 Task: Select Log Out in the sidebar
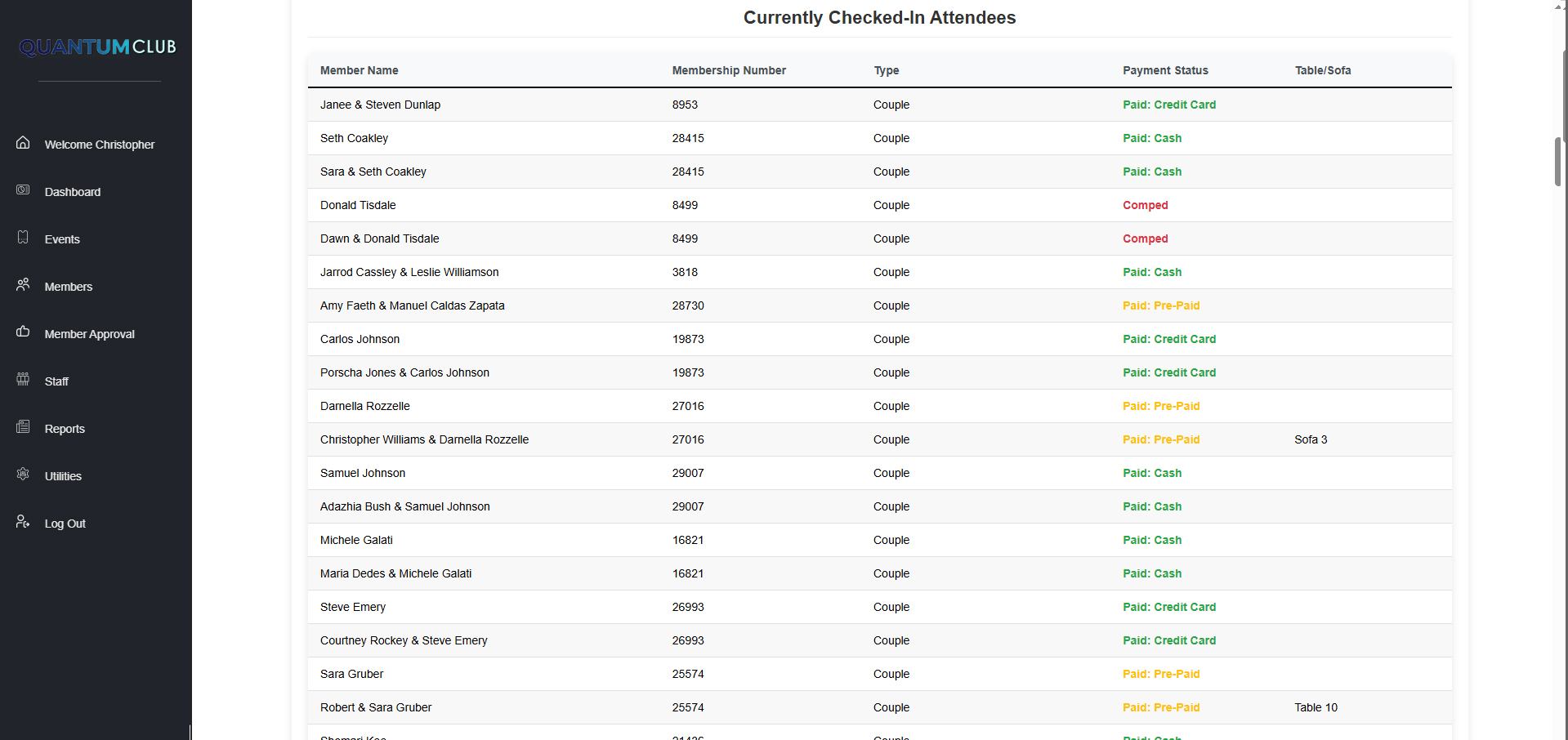65,524
